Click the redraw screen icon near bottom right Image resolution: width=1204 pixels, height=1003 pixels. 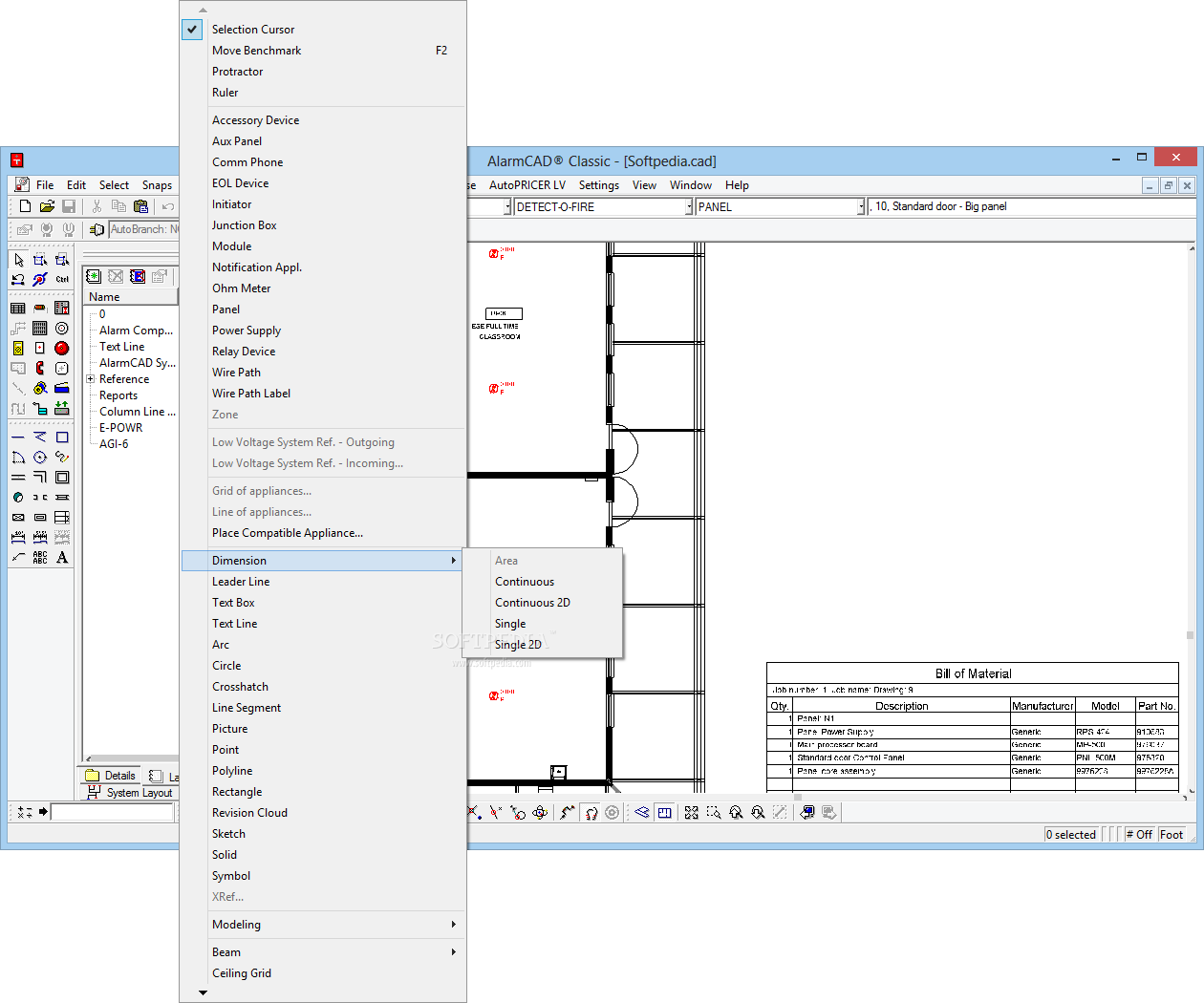click(x=807, y=812)
